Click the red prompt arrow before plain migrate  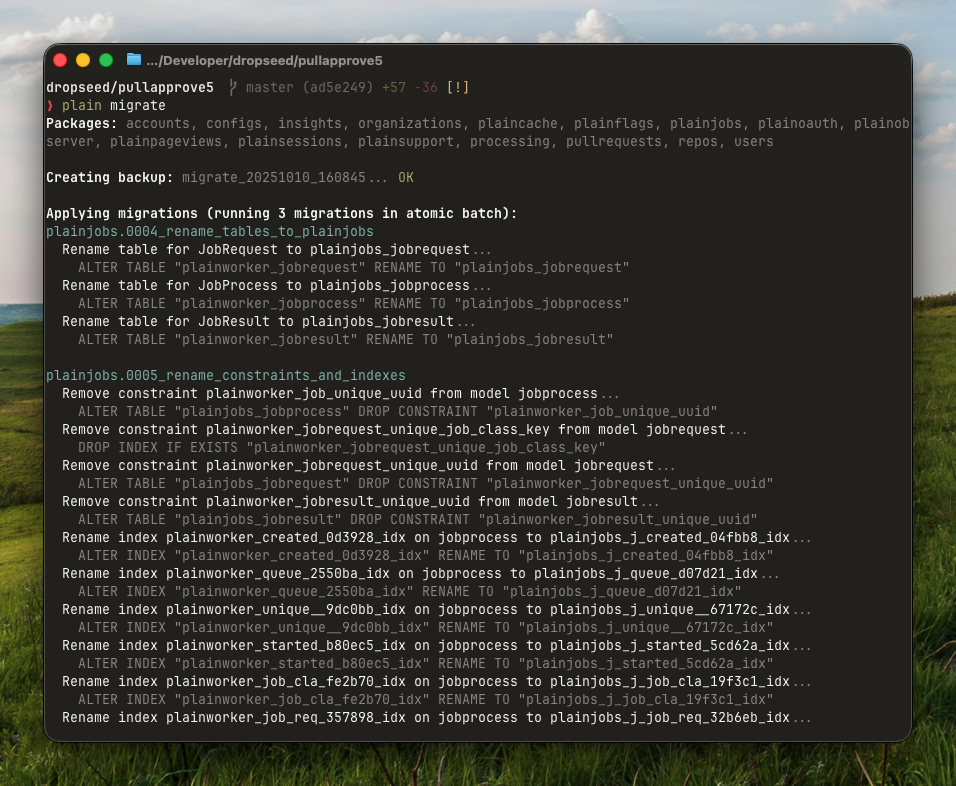point(50,106)
